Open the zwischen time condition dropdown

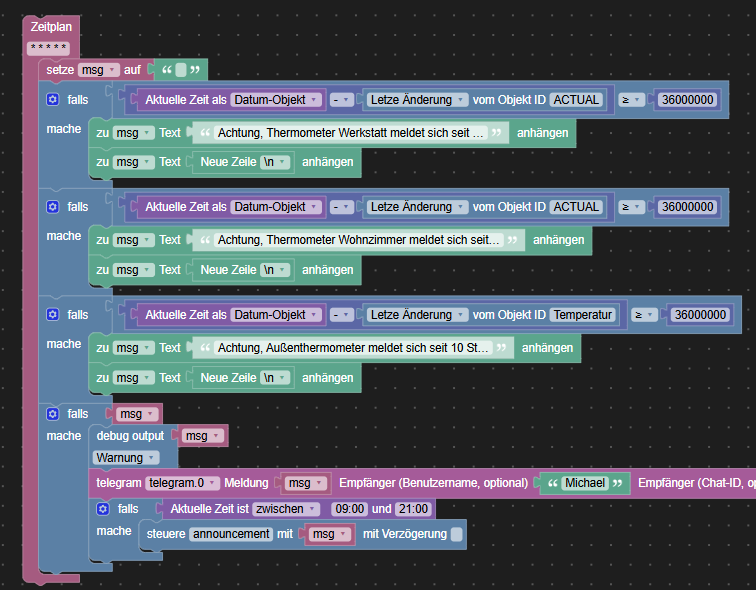coord(287,509)
